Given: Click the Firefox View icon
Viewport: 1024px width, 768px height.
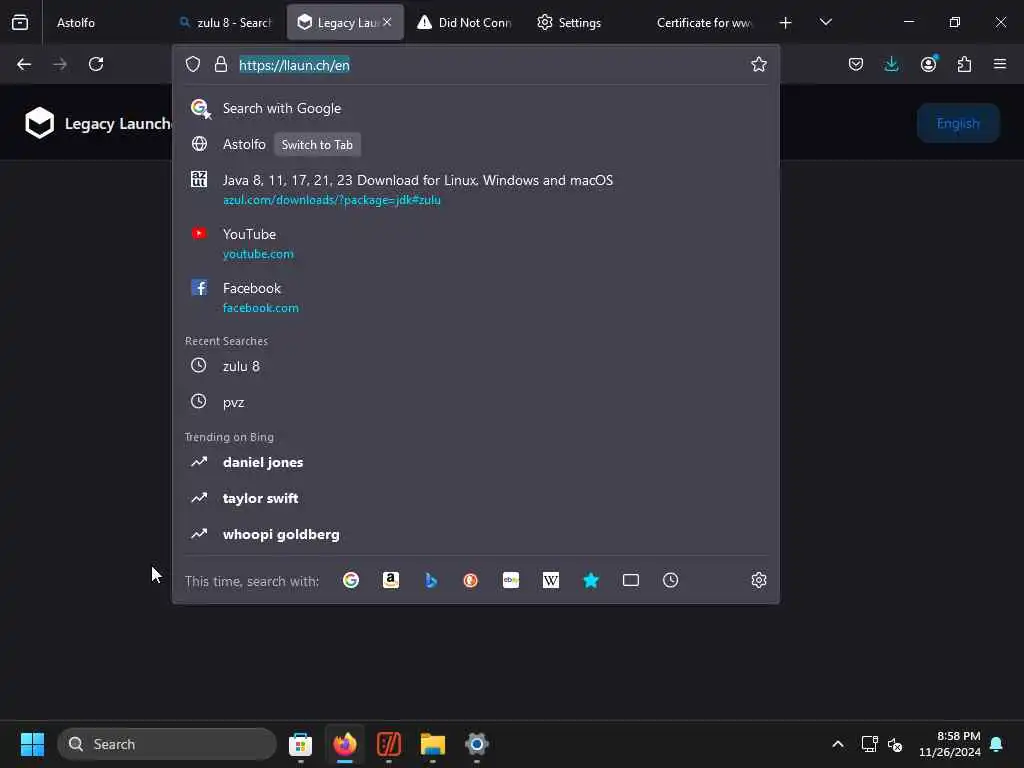Looking at the screenshot, I should click(x=20, y=22).
